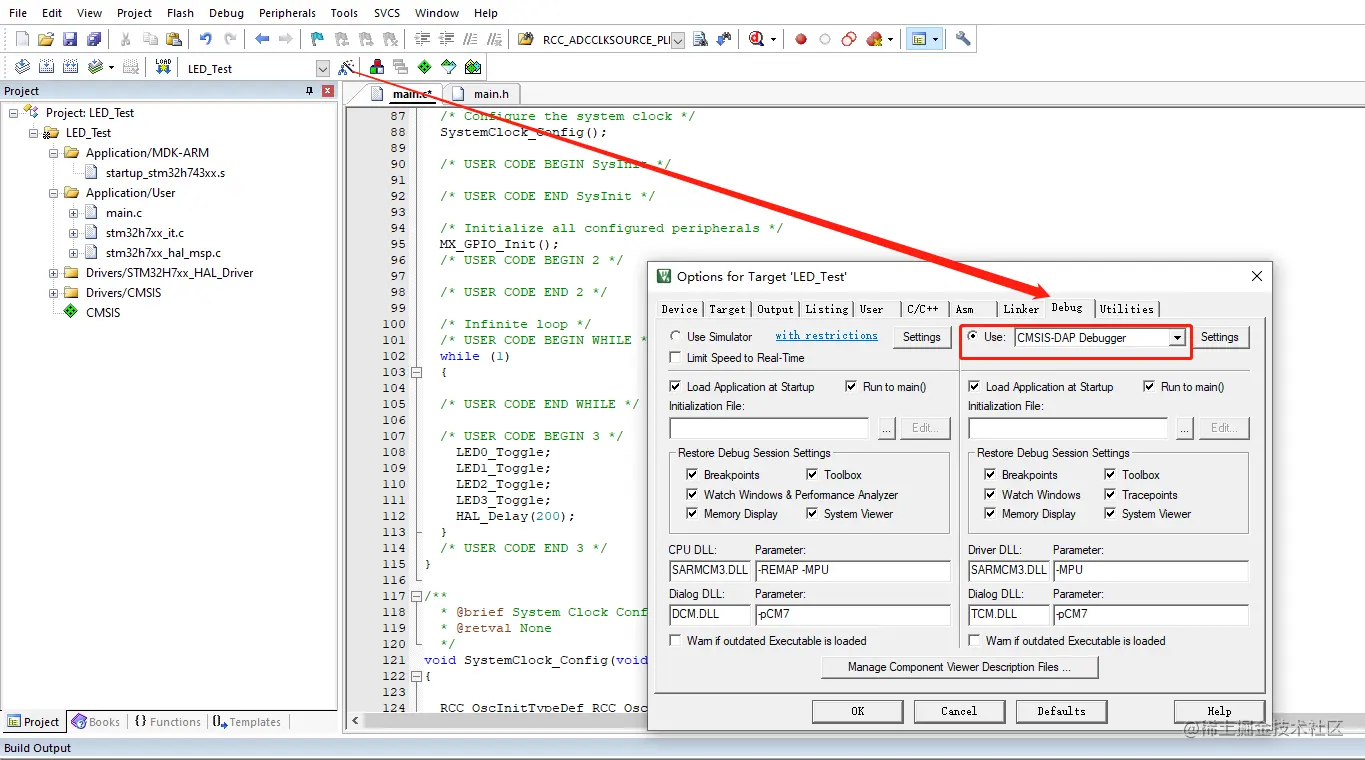Open Manage Run-Time Environment green diamond
Image resolution: width=1365 pixels, height=760 pixels.
[x=425, y=67]
